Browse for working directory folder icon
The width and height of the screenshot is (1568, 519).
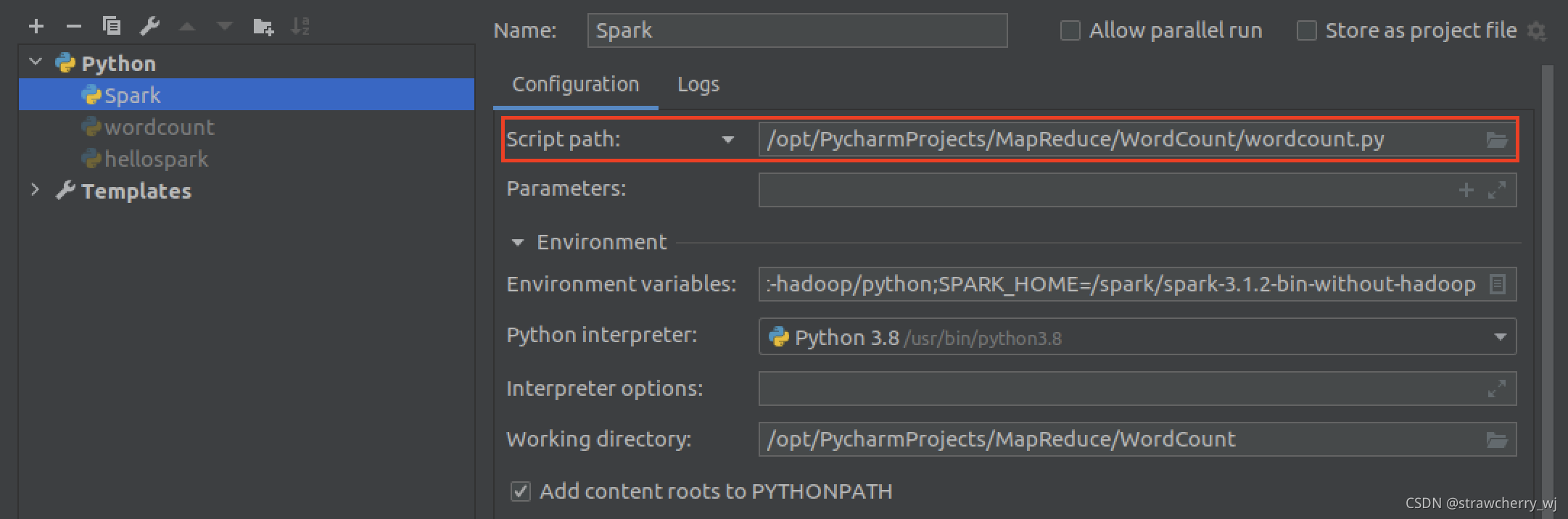(1496, 440)
